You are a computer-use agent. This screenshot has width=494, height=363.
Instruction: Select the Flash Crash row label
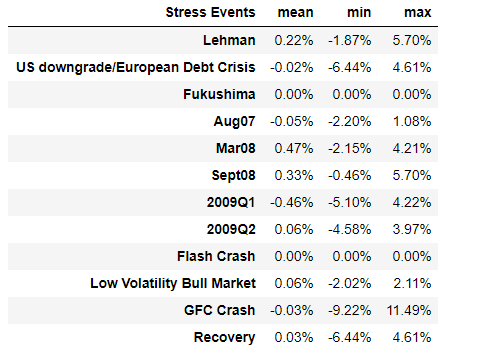click(x=216, y=256)
